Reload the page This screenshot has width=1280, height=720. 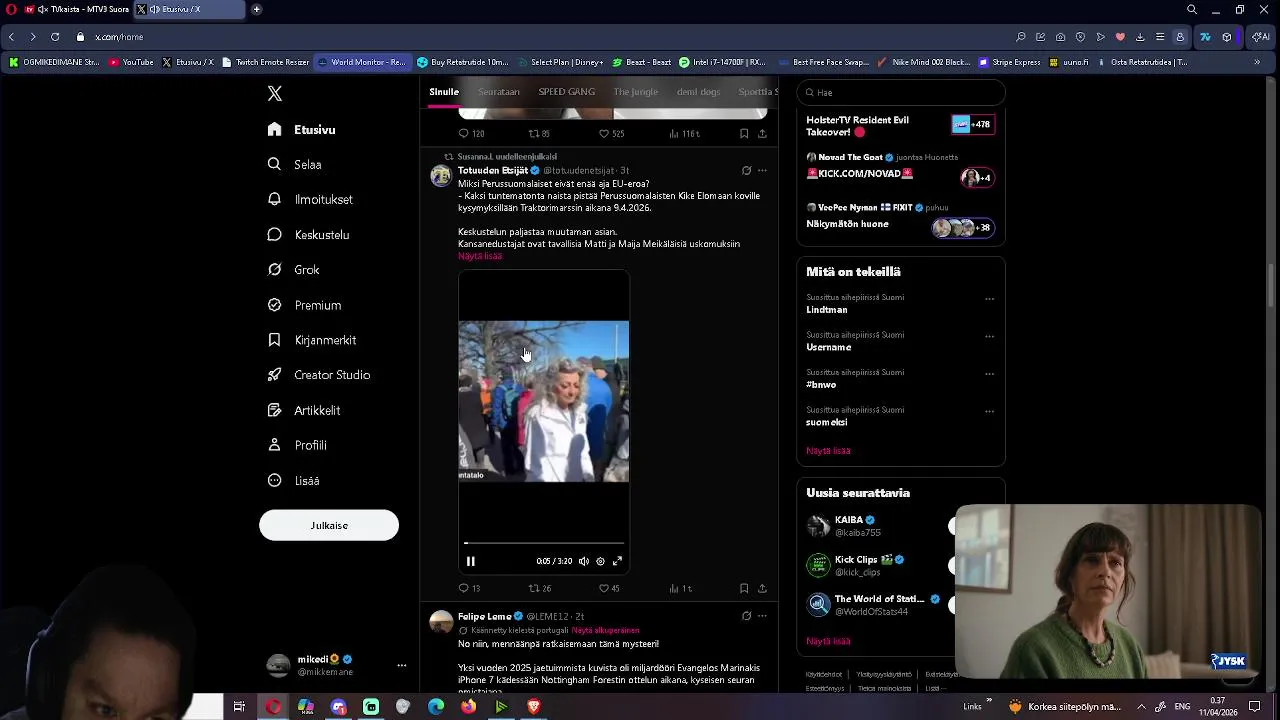click(x=55, y=37)
